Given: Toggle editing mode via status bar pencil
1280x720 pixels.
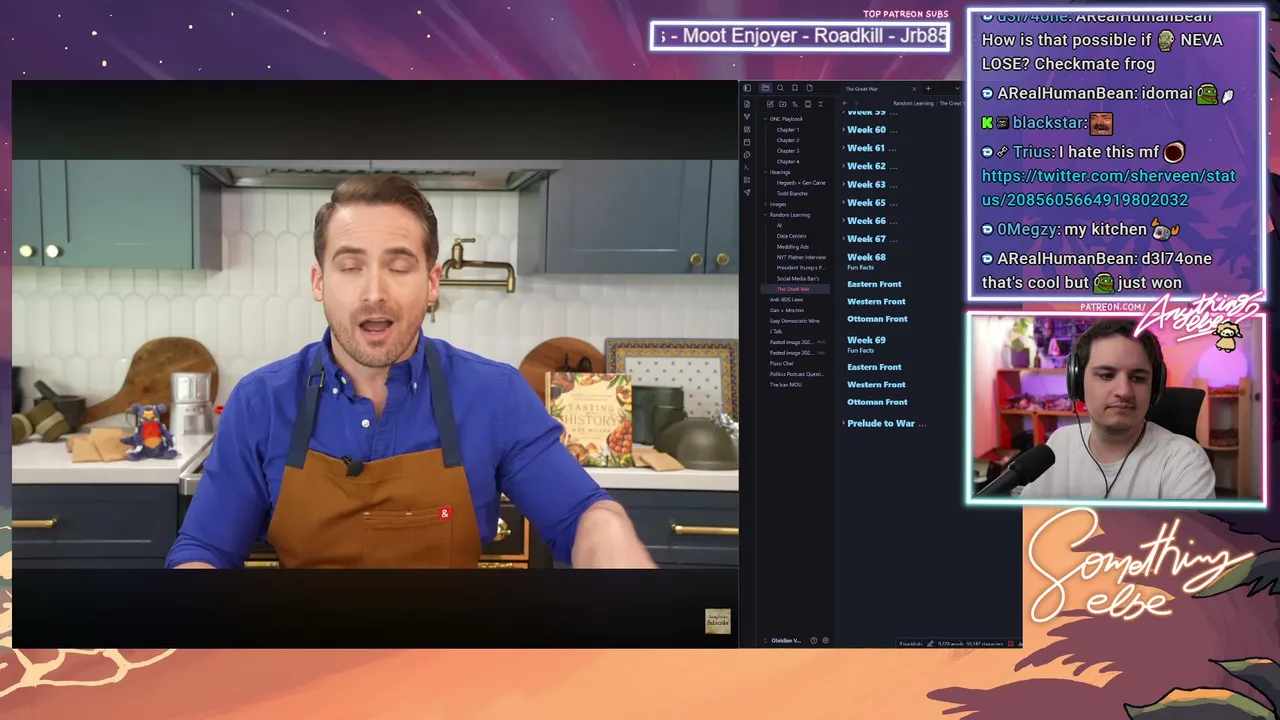Looking at the screenshot, I should (x=930, y=644).
